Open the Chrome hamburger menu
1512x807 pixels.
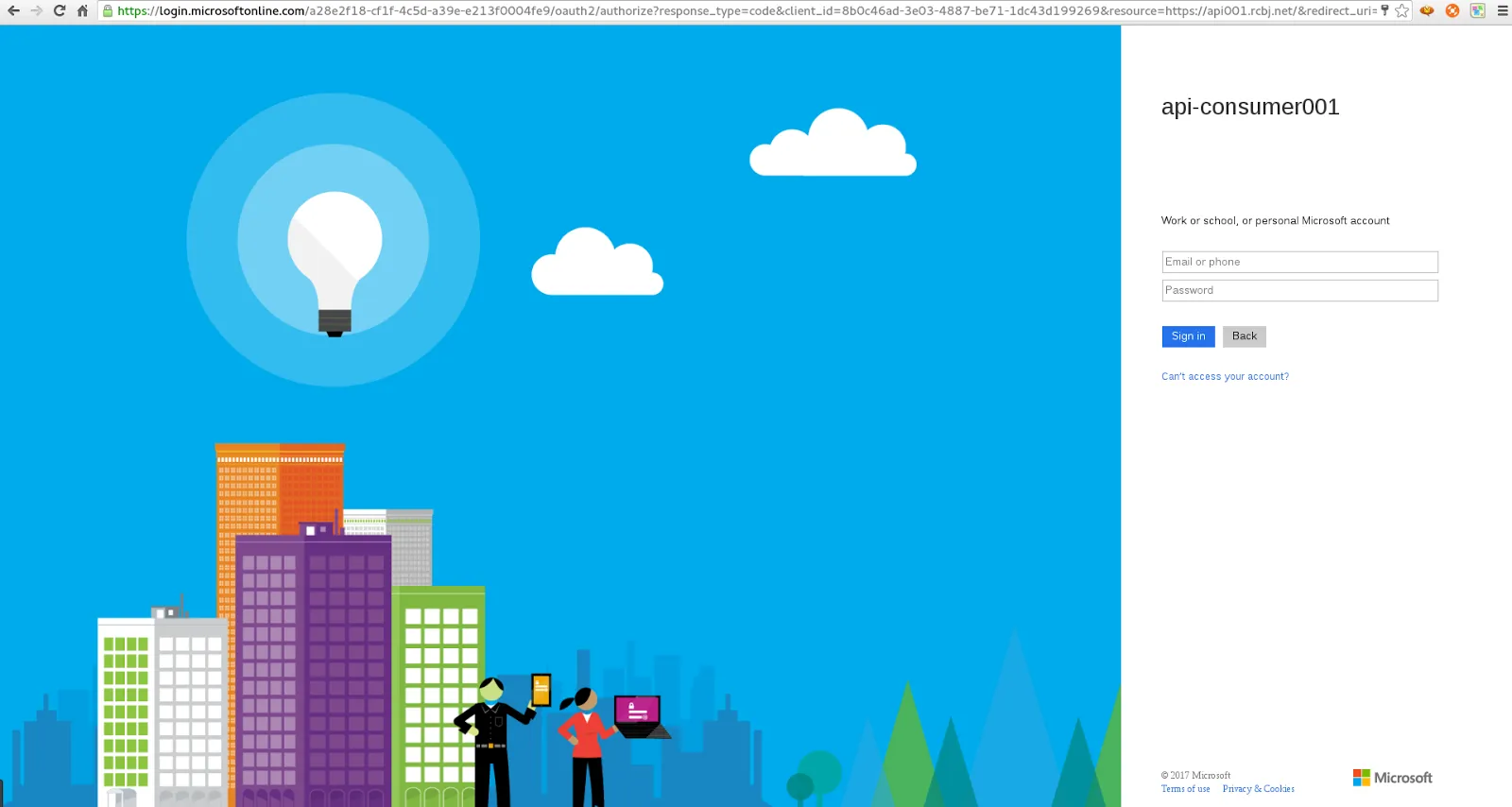click(1503, 11)
